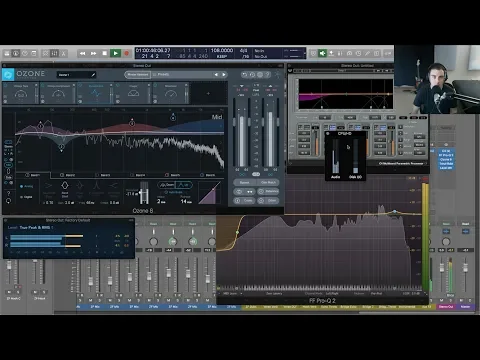
Task: Open the Ozone 8 insert slot on Stereo Out
Action: pos(446,159)
